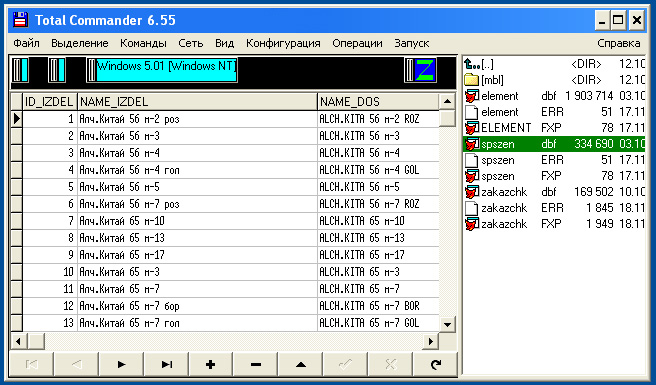Click vertical scrollbar up arrow in grid
This screenshot has height=385, width=656.
pyautogui.click(x=447, y=101)
